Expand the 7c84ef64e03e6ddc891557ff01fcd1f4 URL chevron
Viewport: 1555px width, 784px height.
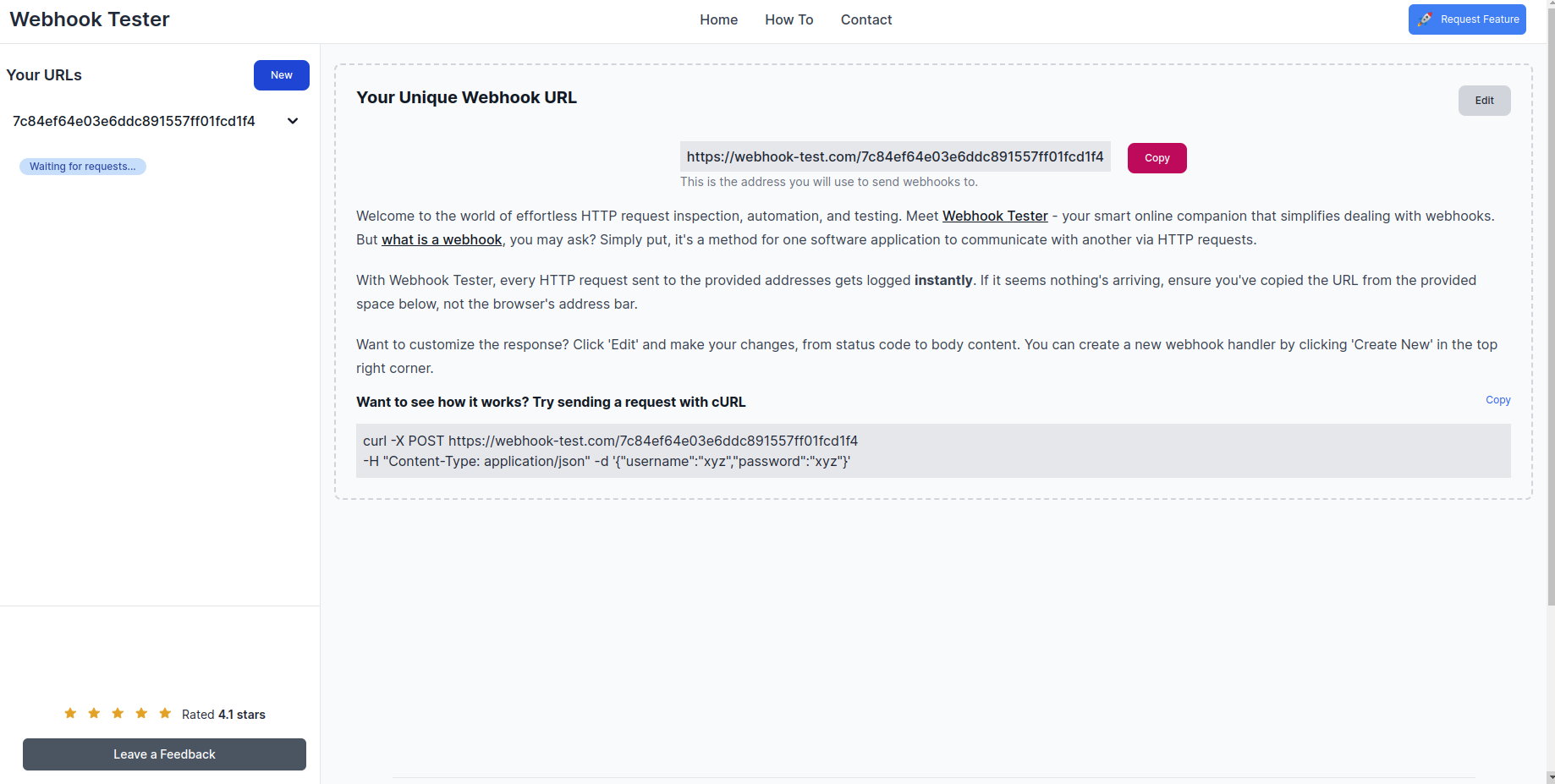tap(293, 121)
